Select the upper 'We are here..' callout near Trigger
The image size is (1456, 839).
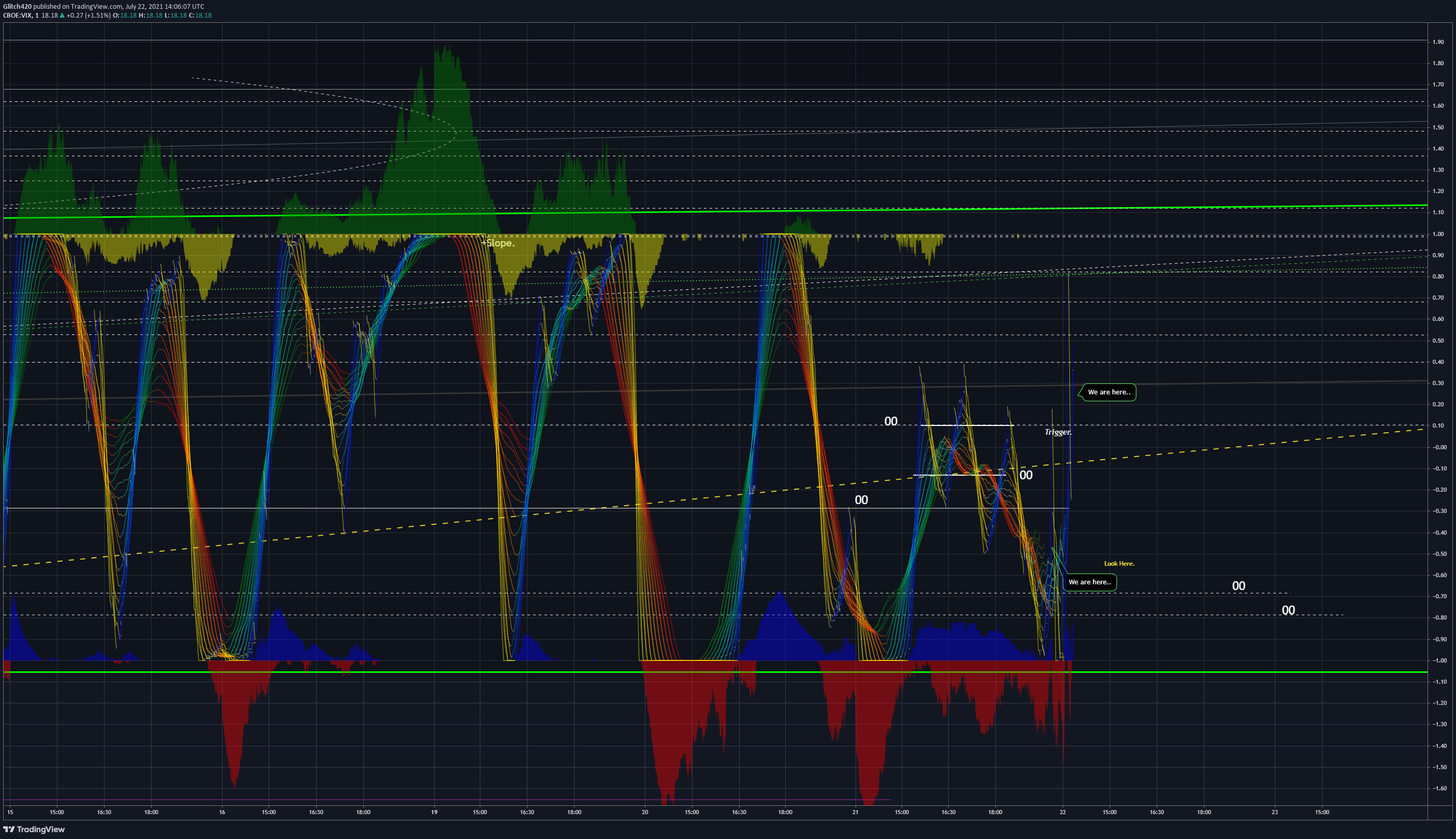(1109, 392)
